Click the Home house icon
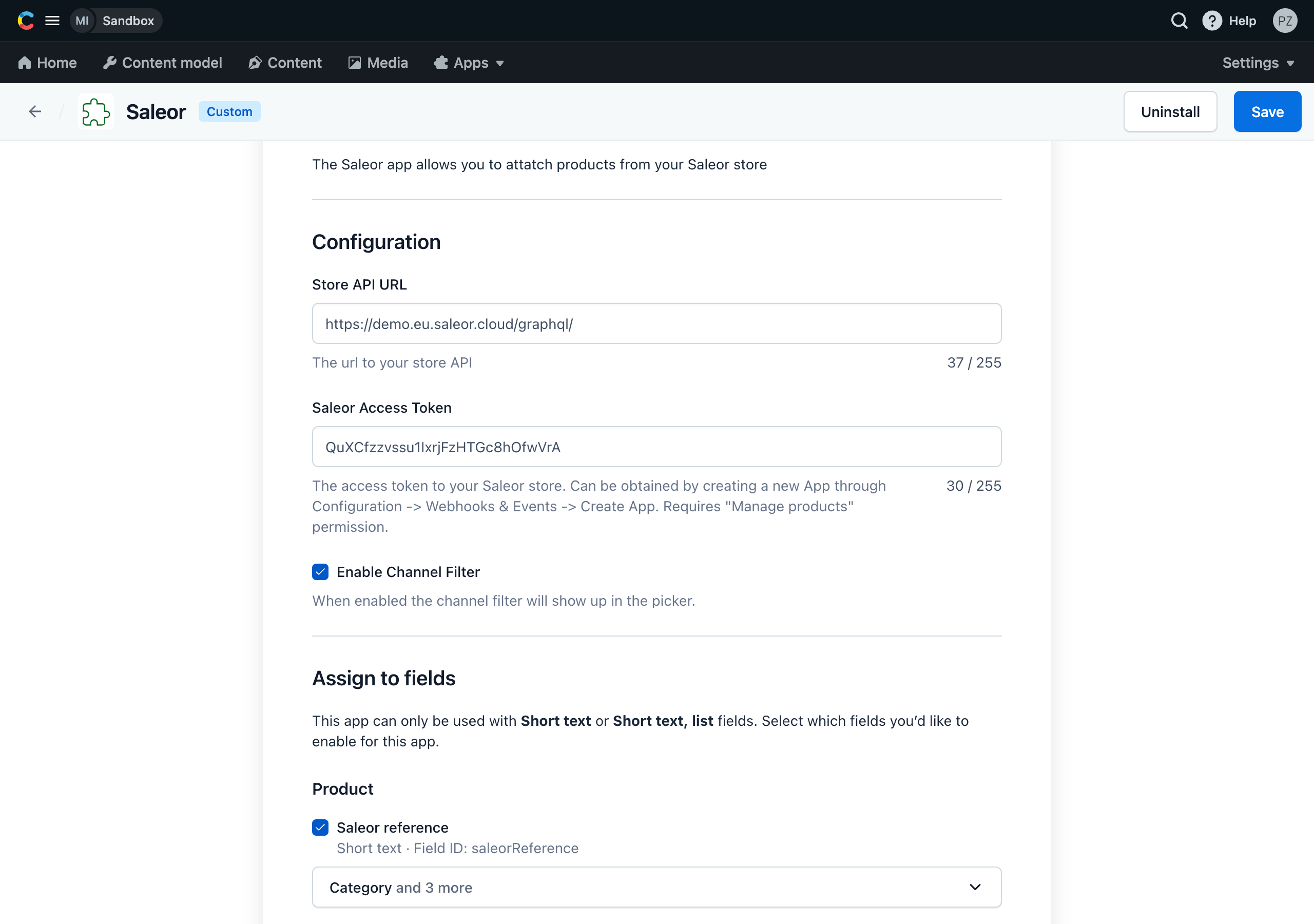1314x924 pixels. point(25,63)
